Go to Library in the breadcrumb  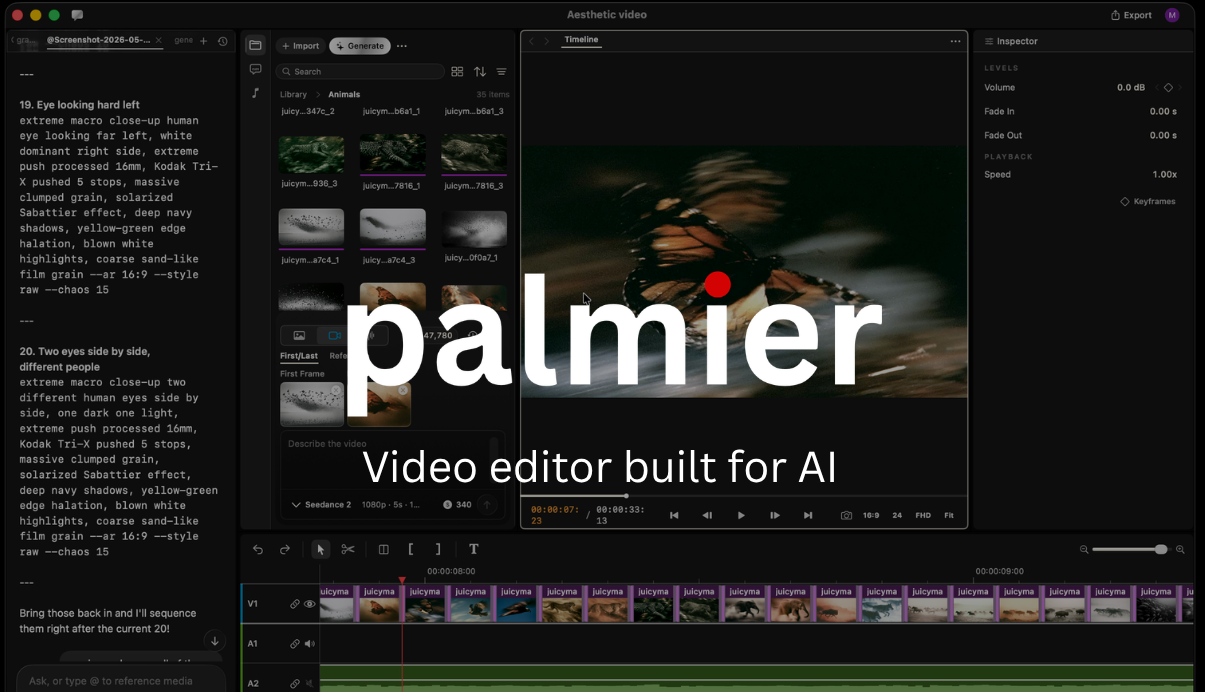pyautogui.click(x=293, y=95)
